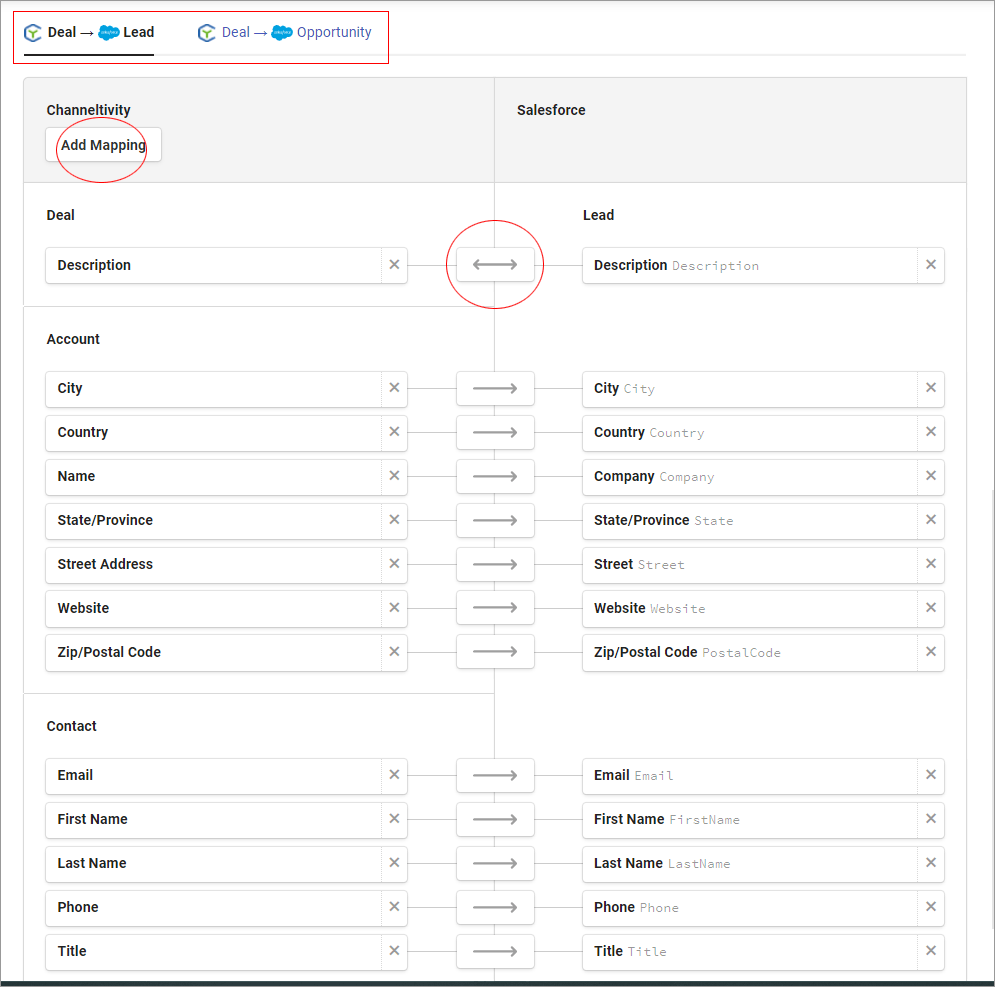Clear Channeltivity Website field X icon
Viewport: 995px width, 987px height.
(x=394, y=607)
